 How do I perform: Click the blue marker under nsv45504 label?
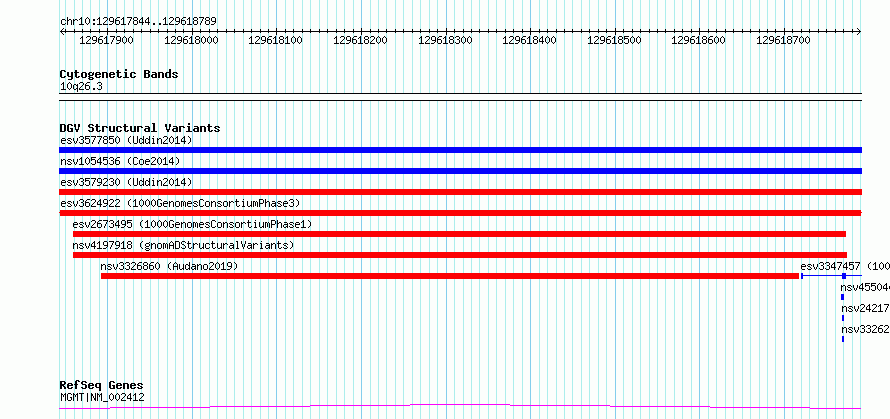842,297
